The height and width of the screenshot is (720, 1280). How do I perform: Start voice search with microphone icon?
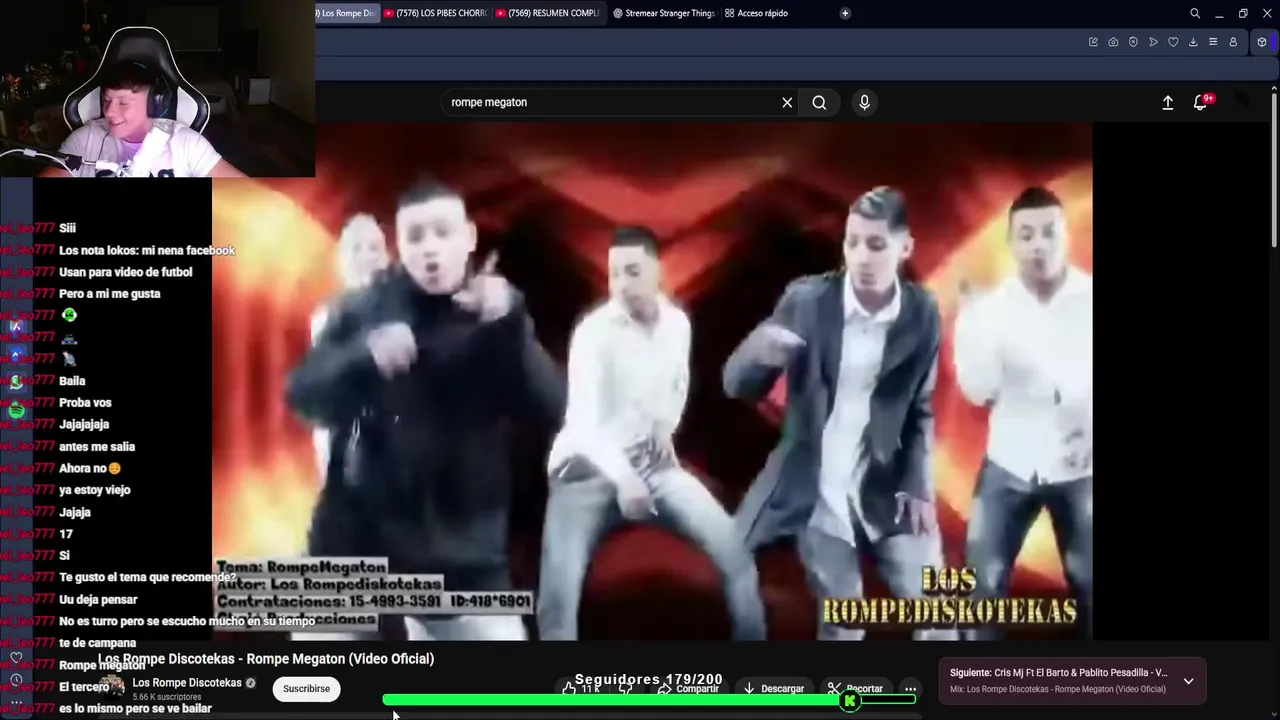865,102
